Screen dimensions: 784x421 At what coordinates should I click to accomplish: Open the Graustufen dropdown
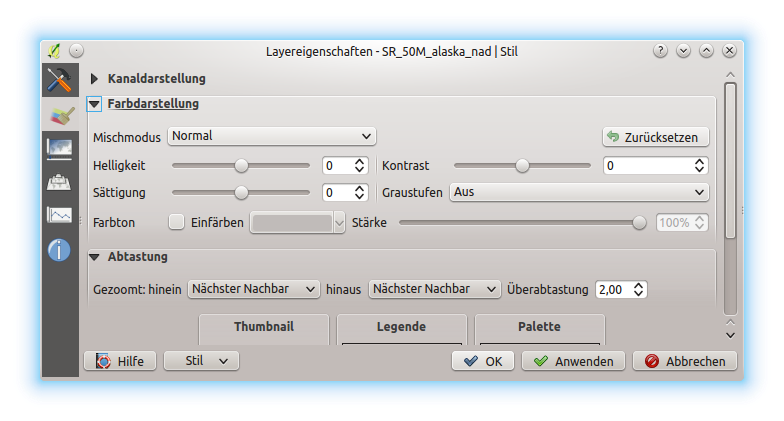578,192
